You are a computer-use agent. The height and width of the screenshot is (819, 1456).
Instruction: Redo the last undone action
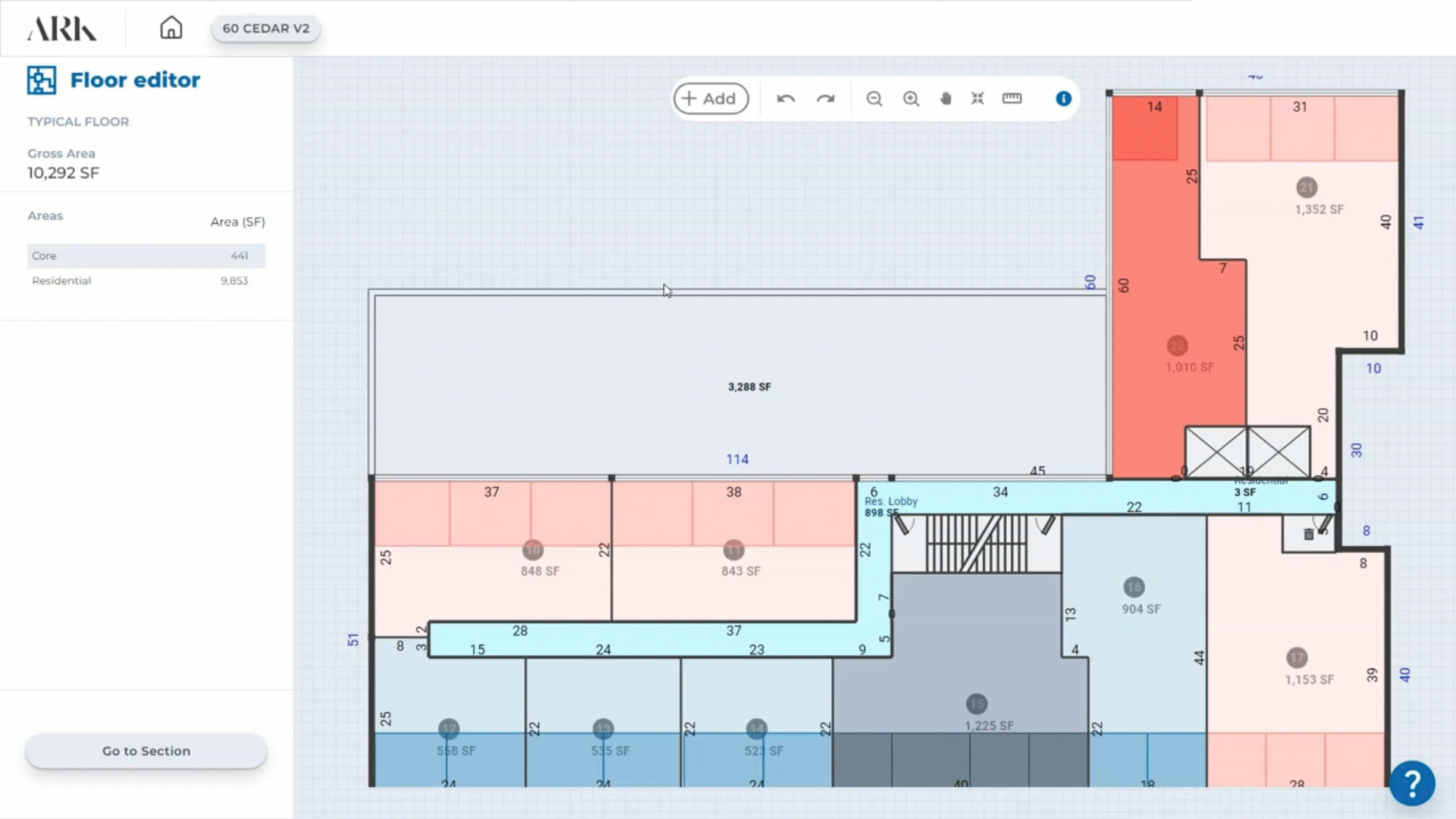(825, 99)
